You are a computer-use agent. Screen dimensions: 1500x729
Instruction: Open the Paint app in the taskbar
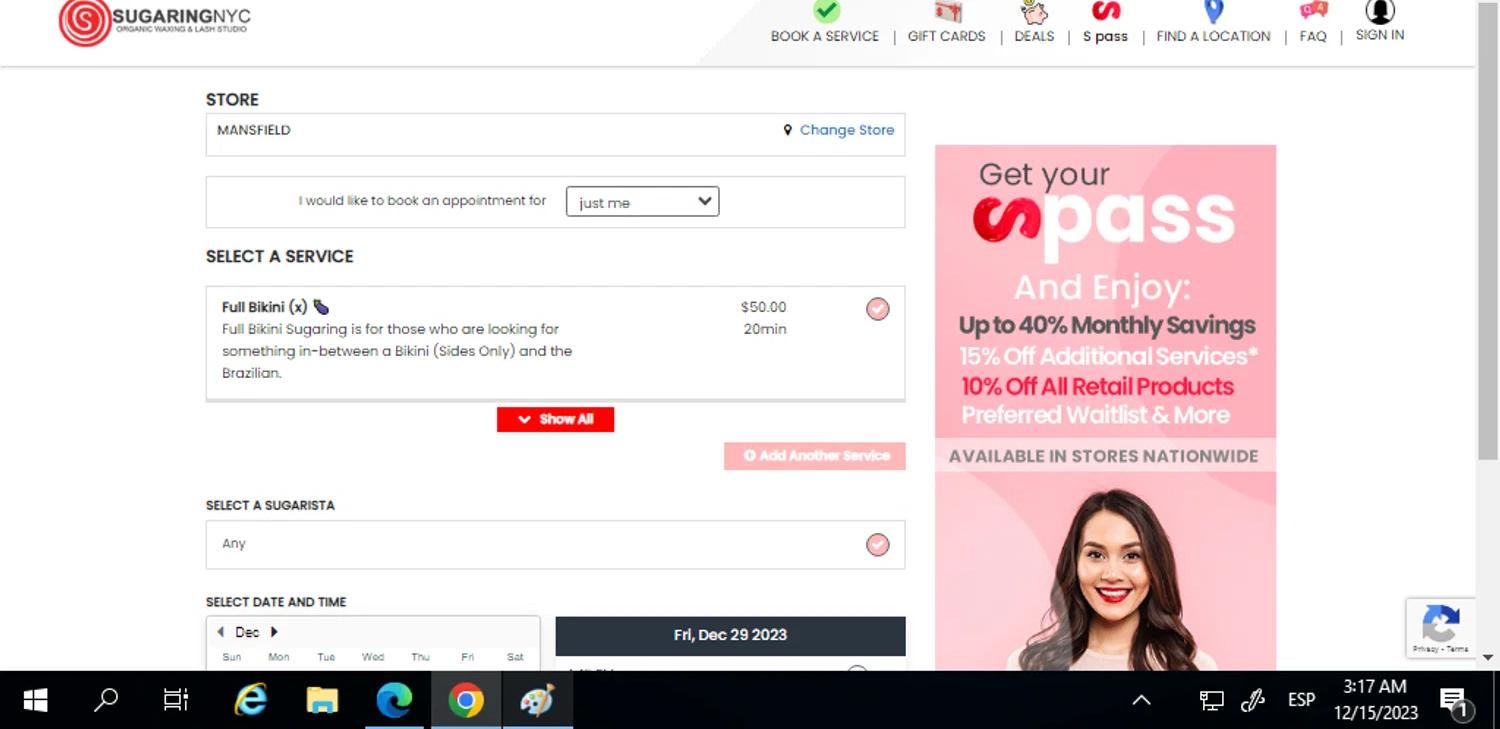pyautogui.click(x=538, y=700)
